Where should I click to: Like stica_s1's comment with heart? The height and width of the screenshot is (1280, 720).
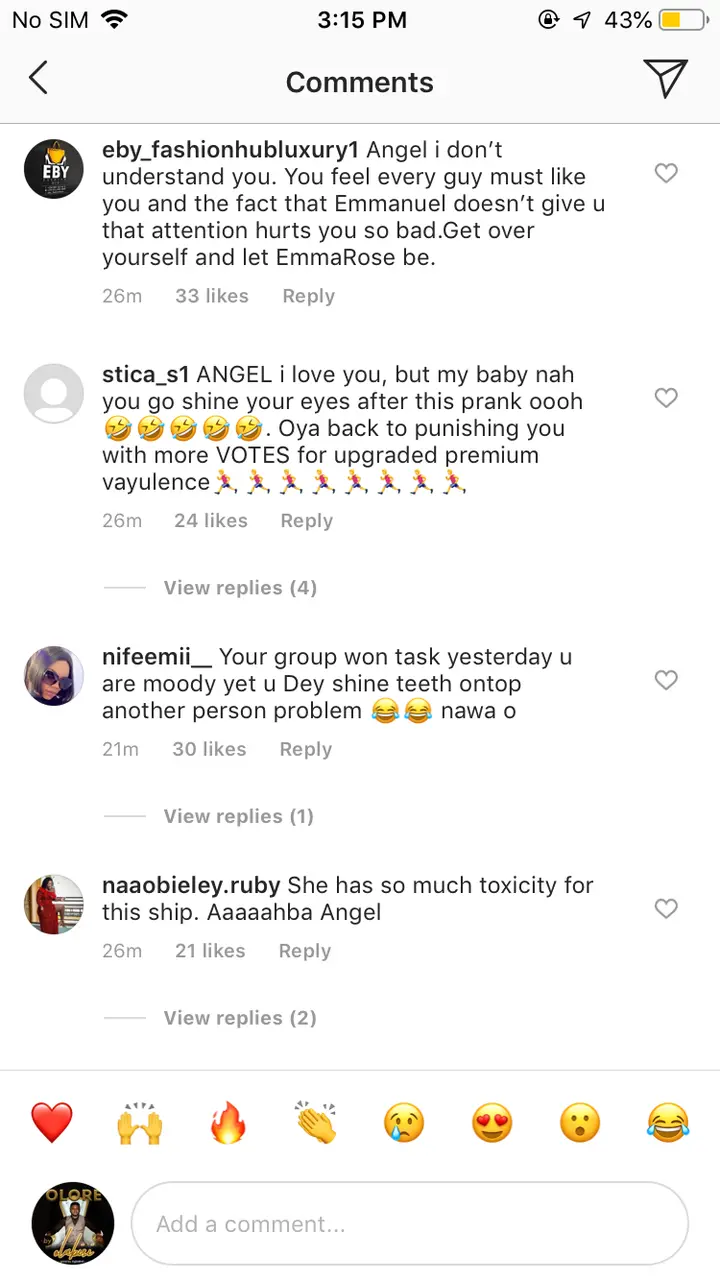pos(666,398)
